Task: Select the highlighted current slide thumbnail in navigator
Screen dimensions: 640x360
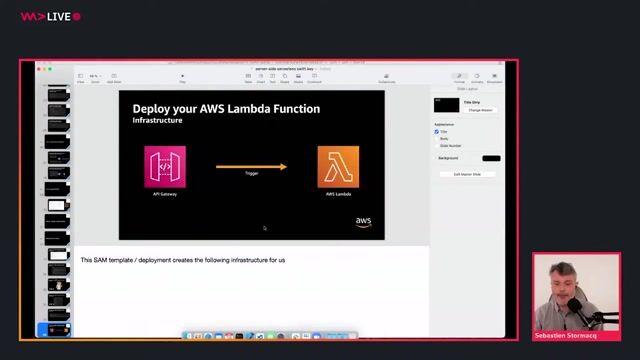Action: coord(54,330)
